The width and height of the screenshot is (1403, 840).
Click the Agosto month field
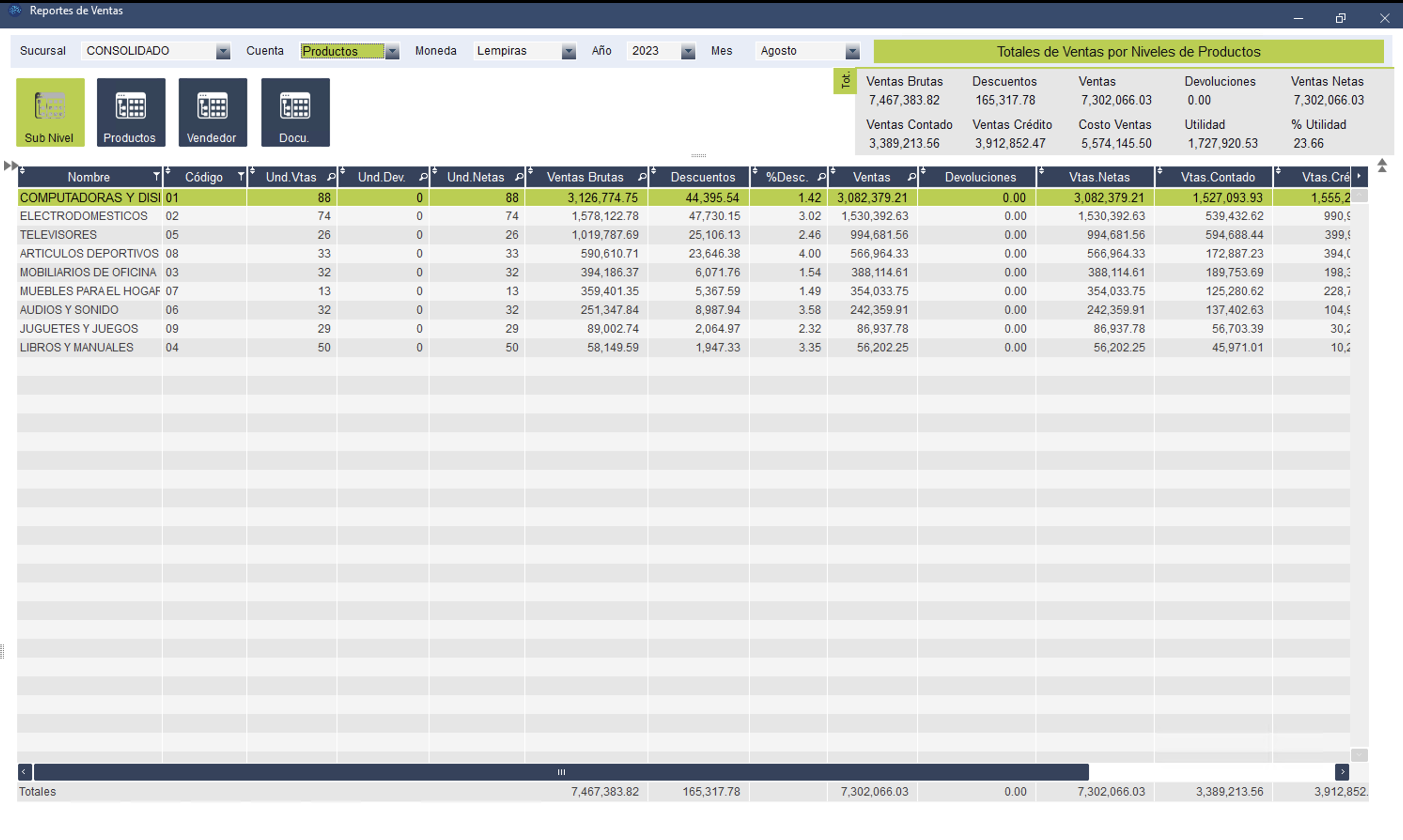point(800,51)
